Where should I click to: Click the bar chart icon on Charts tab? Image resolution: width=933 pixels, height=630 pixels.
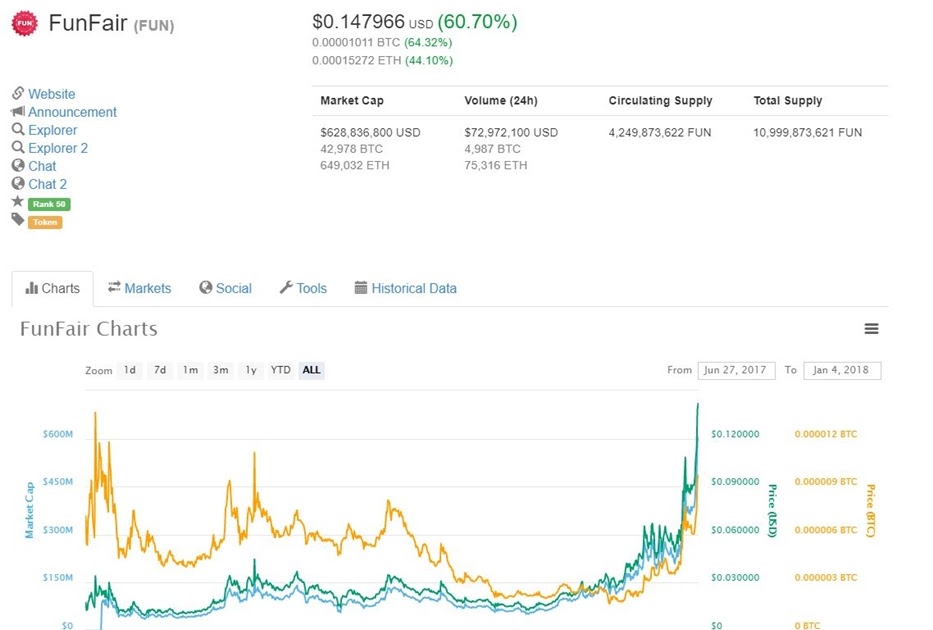pos(32,289)
